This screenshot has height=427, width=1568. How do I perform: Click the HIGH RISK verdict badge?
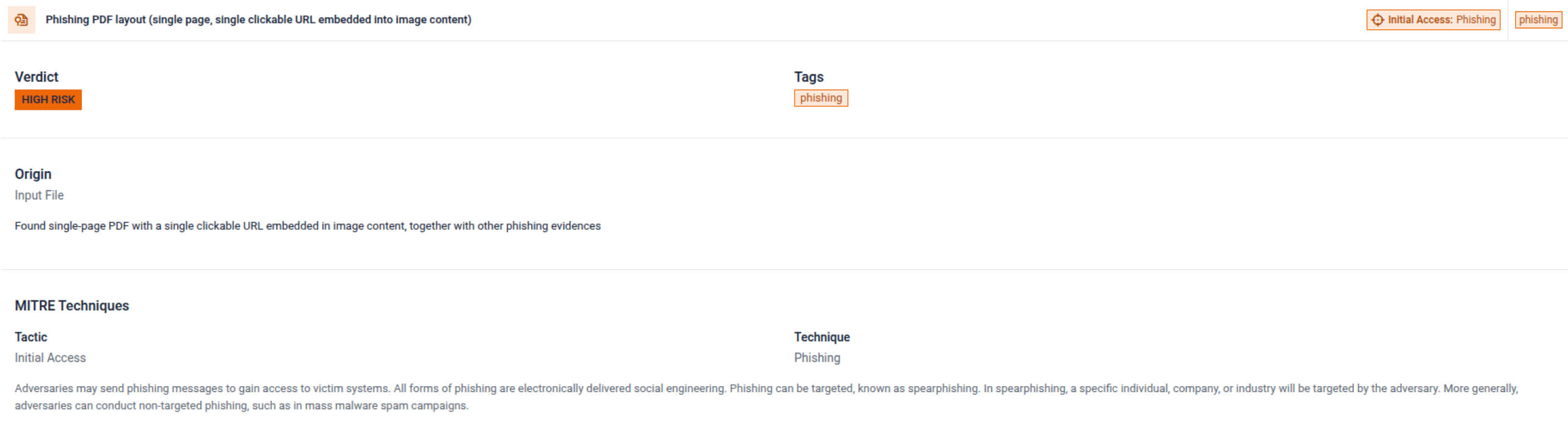(x=48, y=100)
